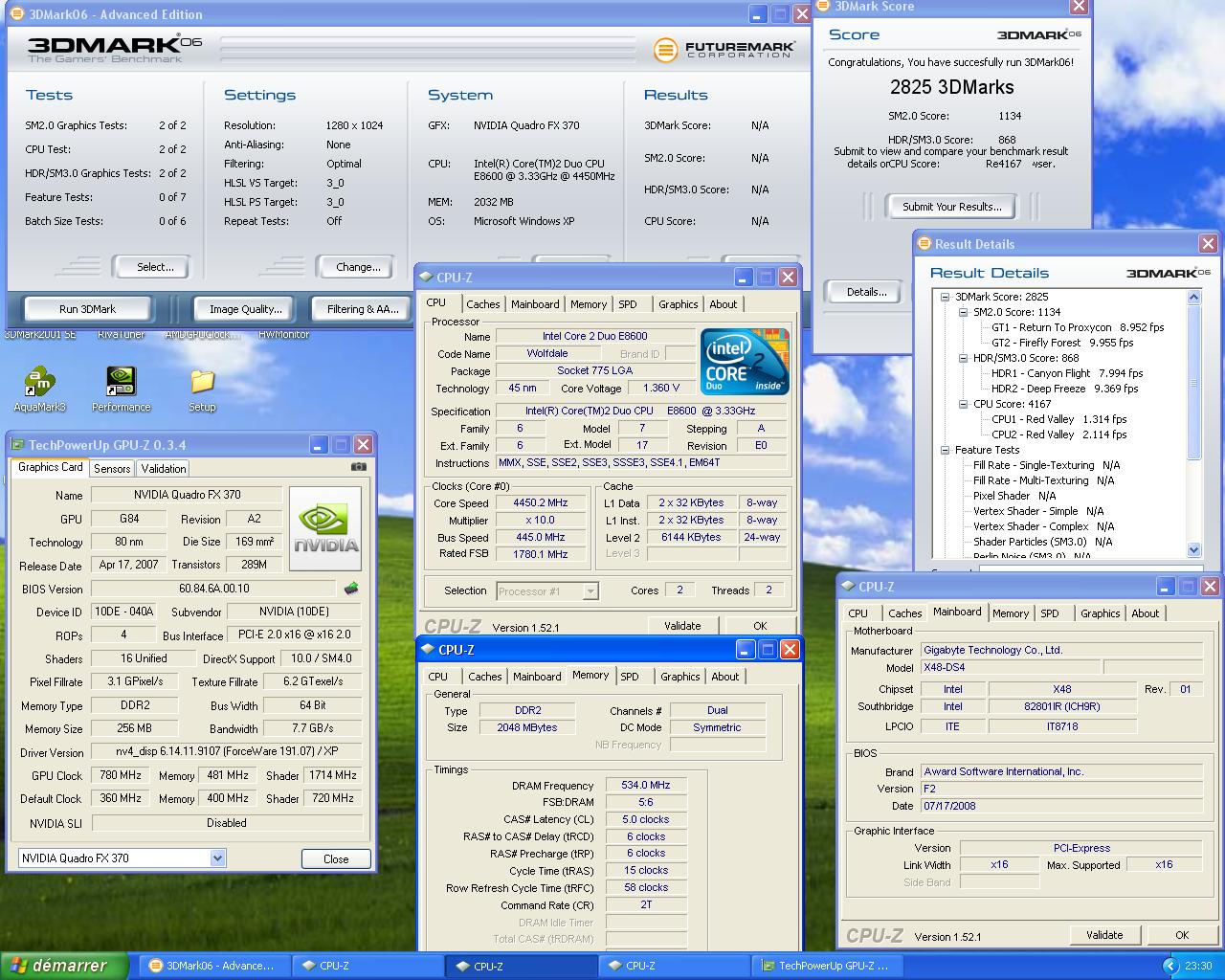Click the DRAM Frequency 534.0 MHz field

(x=646, y=785)
